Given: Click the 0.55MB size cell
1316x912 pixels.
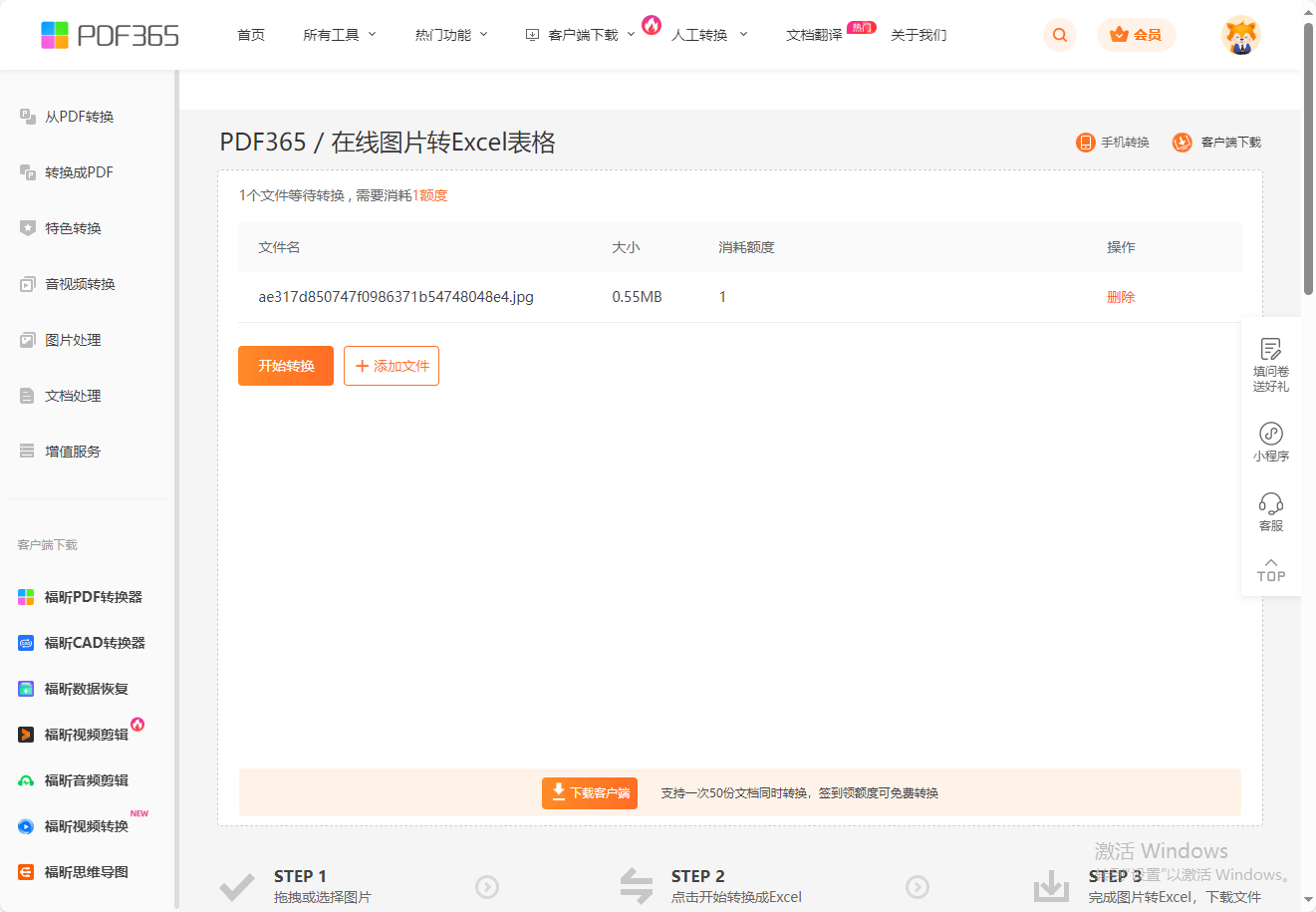Looking at the screenshot, I should tap(637, 297).
